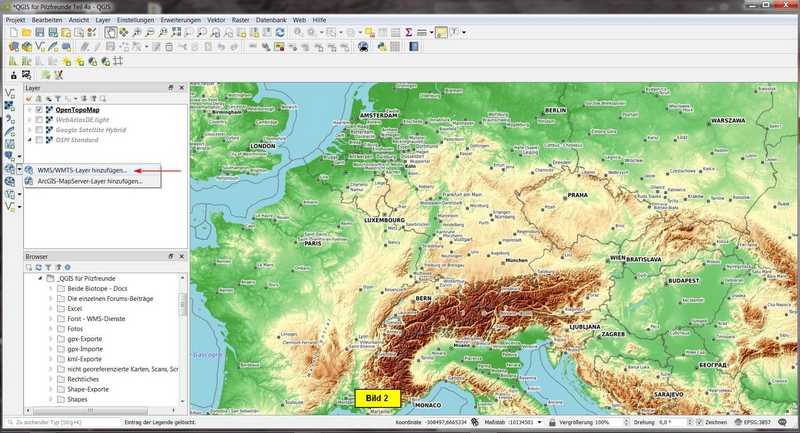800x433 pixels.
Task: Expand the WebAtlasDE.light layer entry
Action: coord(30,120)
